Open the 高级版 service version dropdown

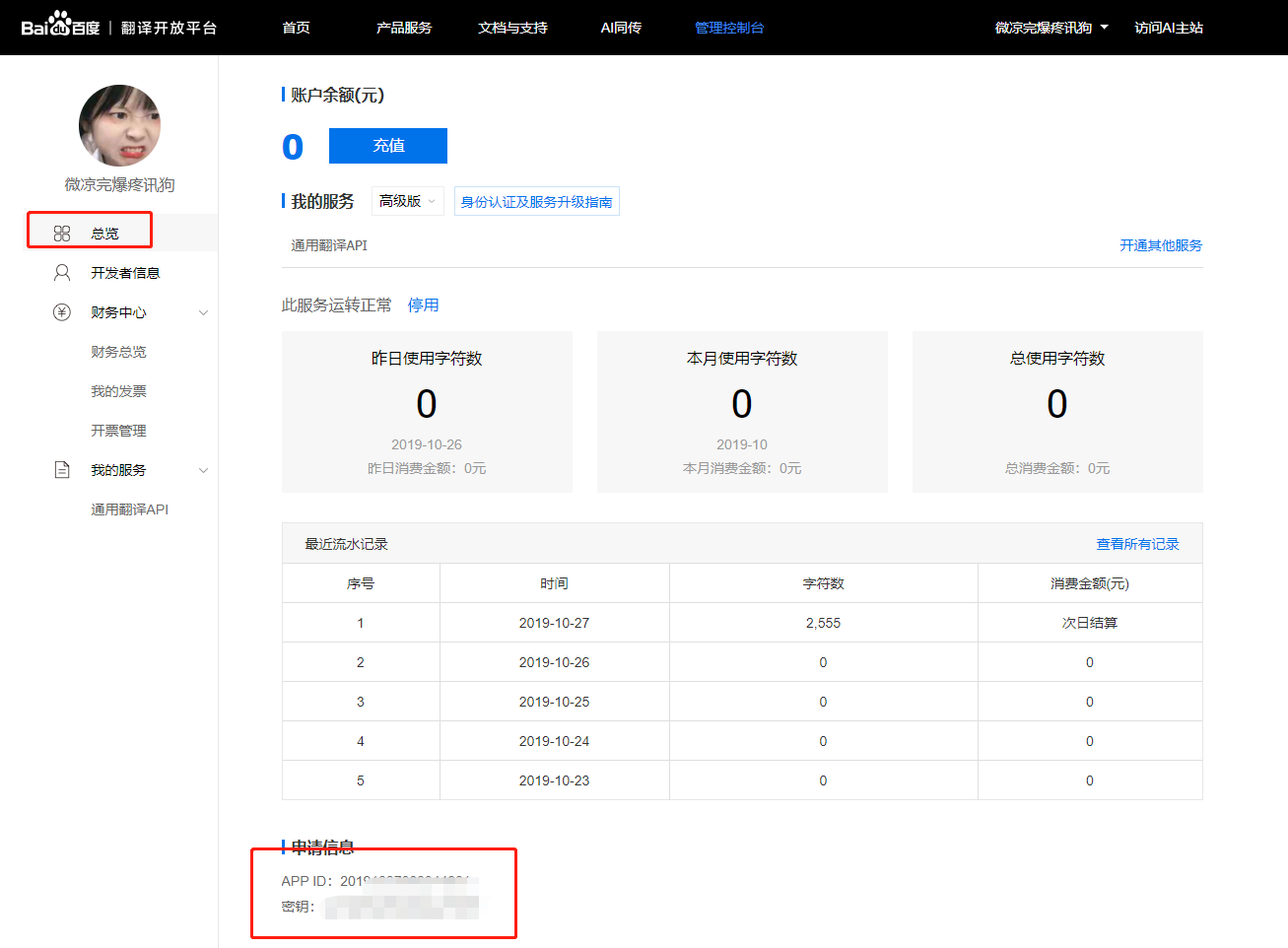click(408, 201)
